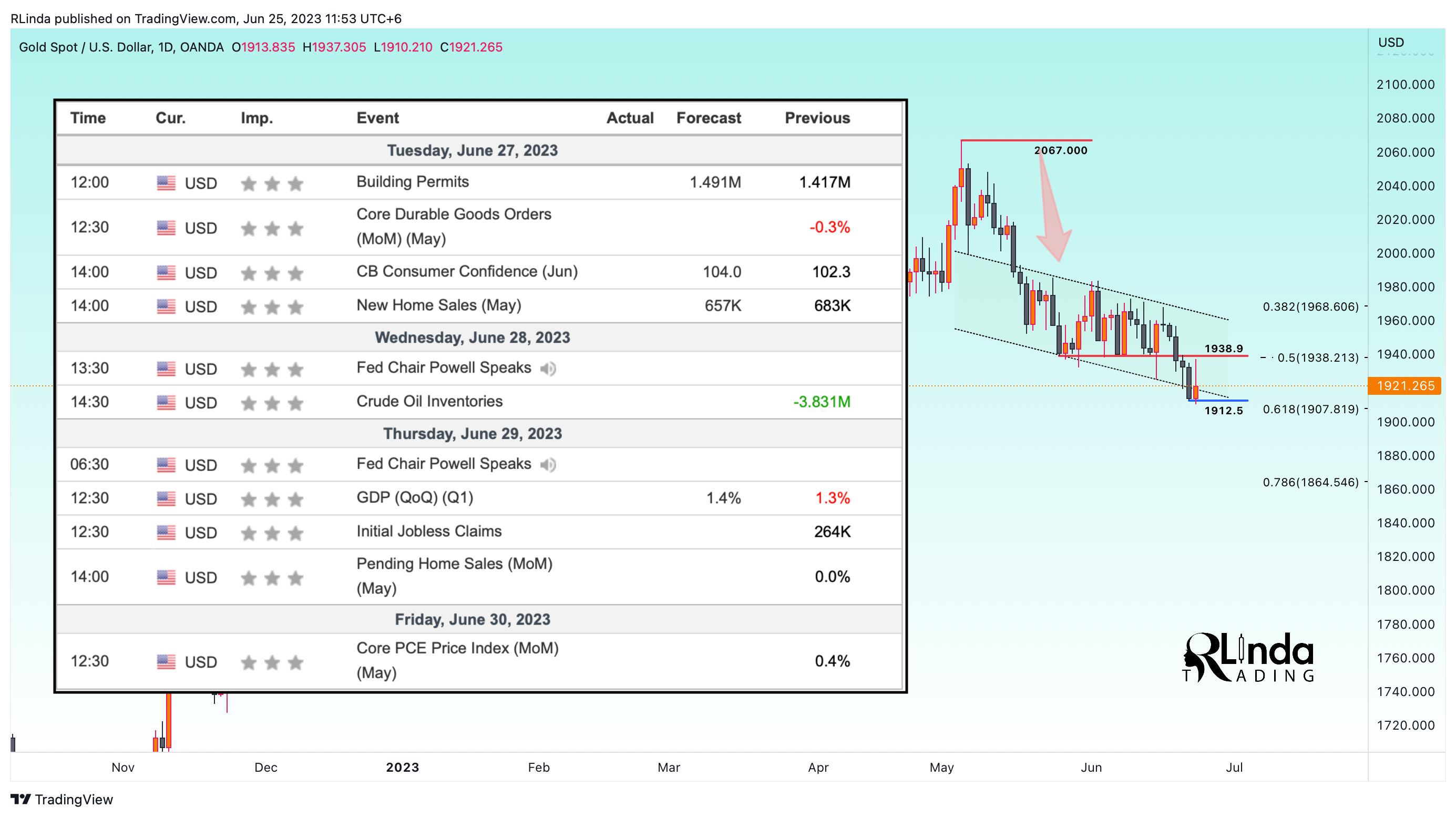The width and height of the screenshot is (1456, 818).
Task: Click the current price label 1921.265
Action: (1405, 385)
